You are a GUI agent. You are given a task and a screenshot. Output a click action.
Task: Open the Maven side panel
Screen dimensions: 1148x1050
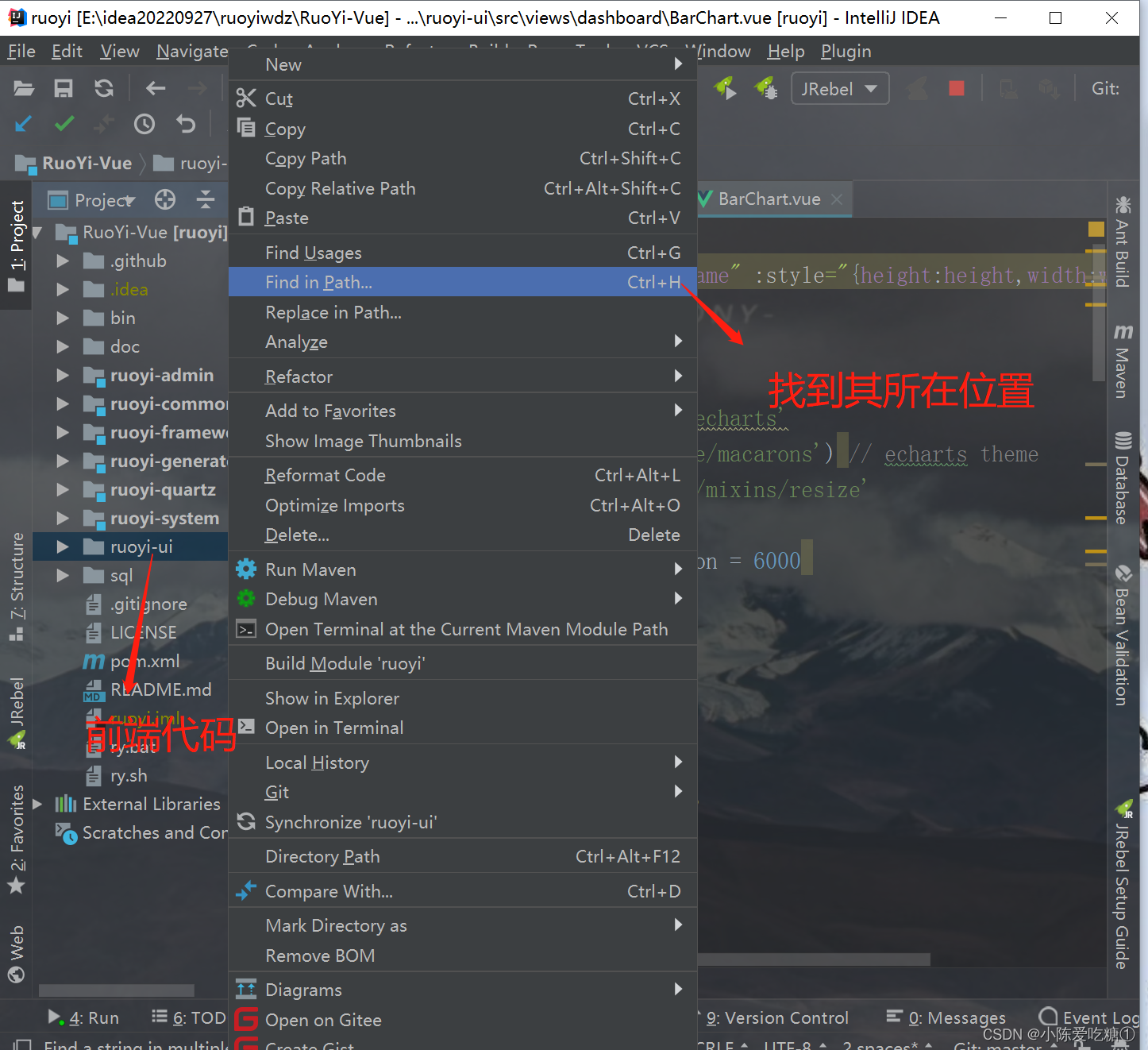click(x=1122, y=361)
